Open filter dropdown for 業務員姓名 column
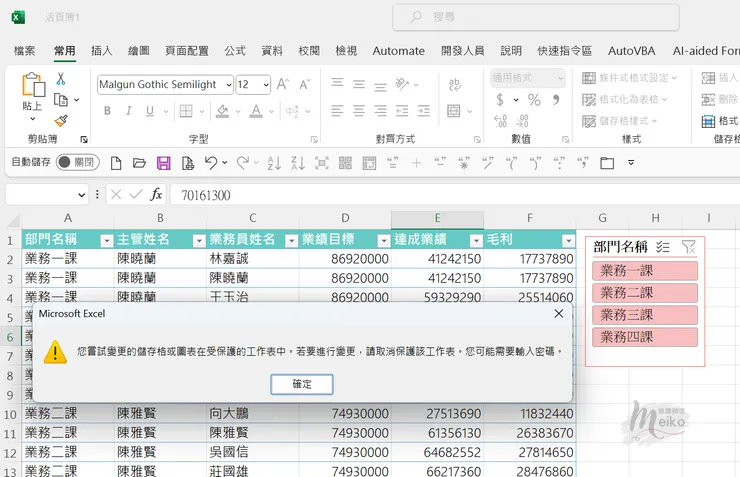This screenshot has height=477, width=740. (x=291, y=241)
